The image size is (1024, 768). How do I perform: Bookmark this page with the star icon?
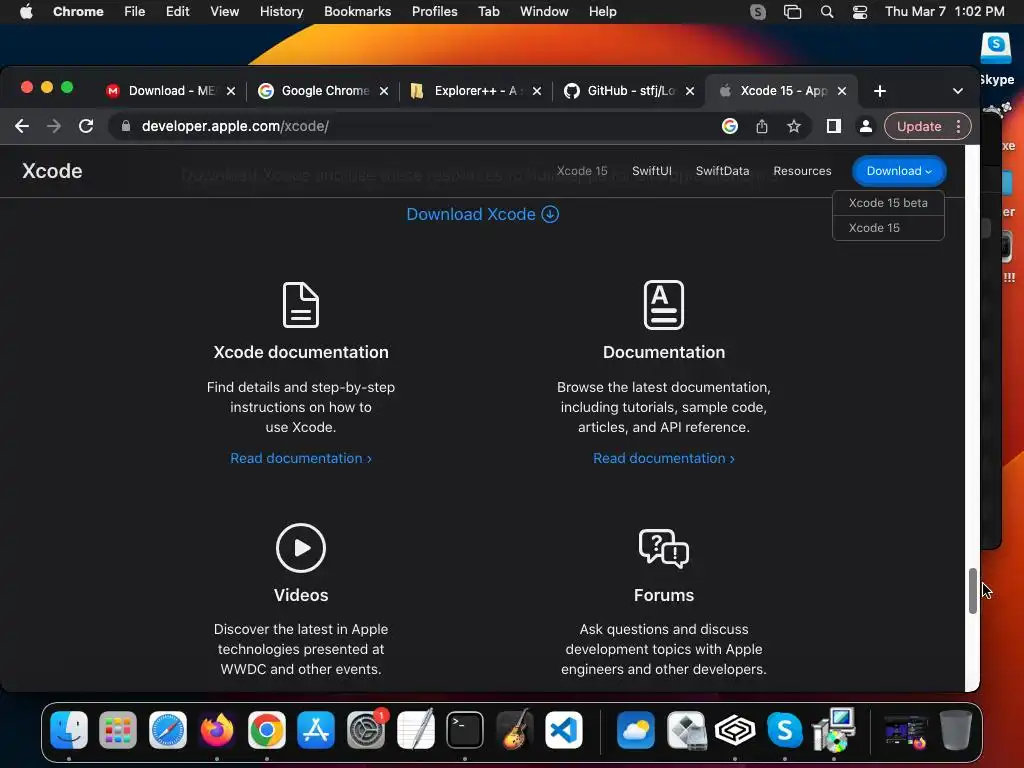(793, 126)
